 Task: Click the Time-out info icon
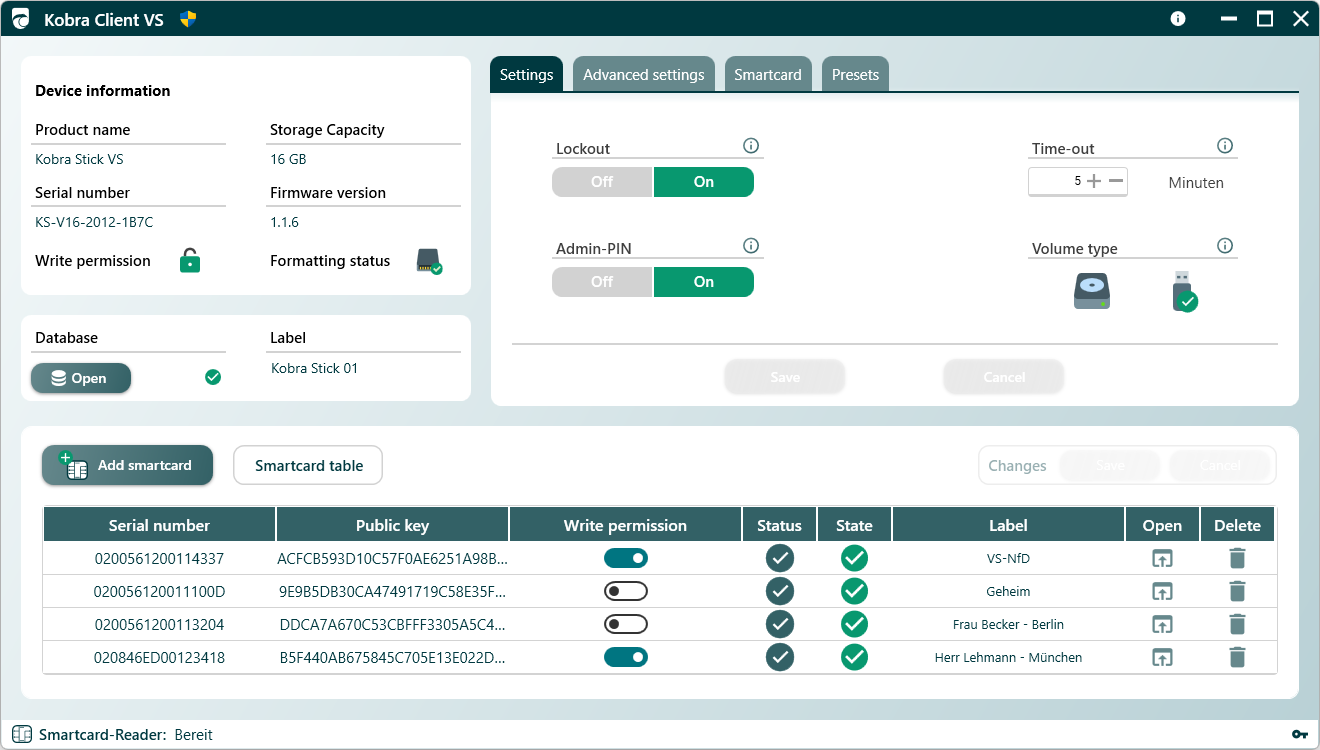[x=1225, y=146]
